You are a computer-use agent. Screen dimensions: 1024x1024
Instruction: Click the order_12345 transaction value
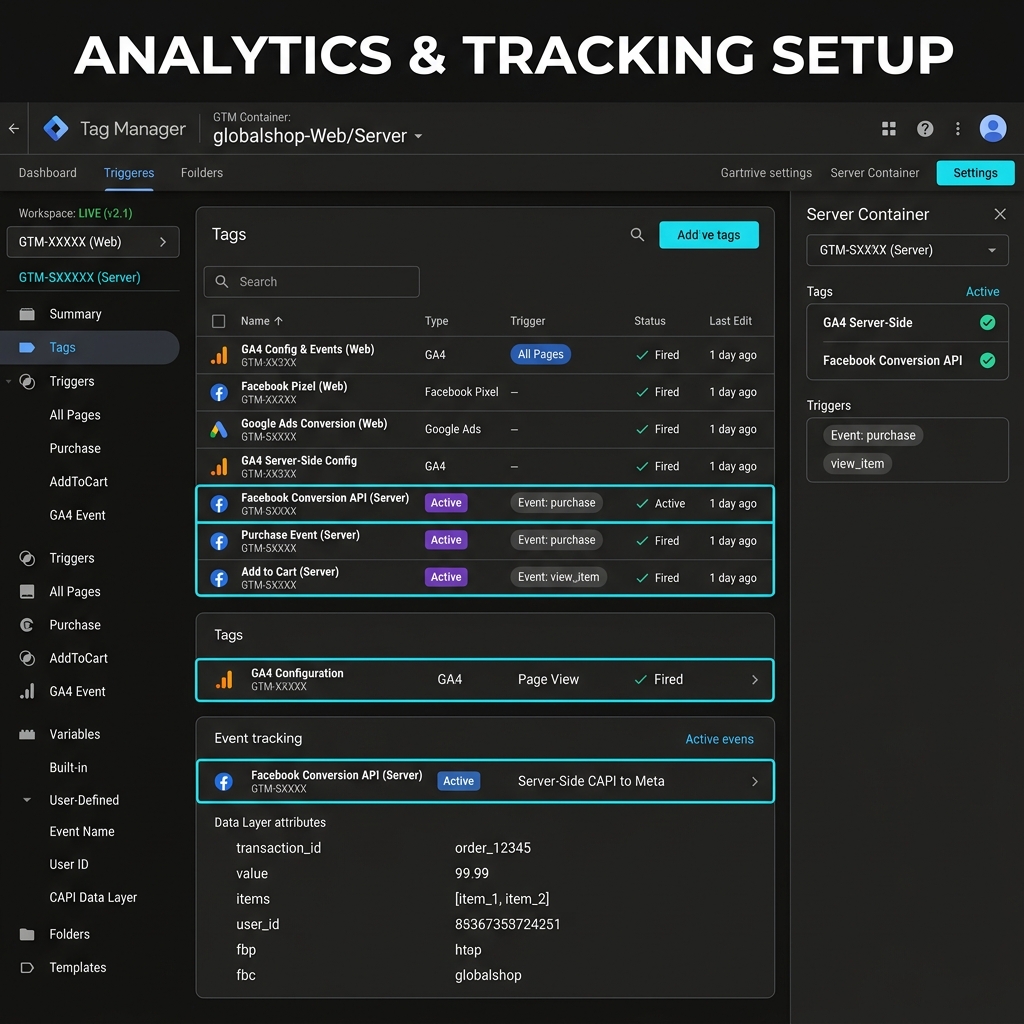coord(492,848)
